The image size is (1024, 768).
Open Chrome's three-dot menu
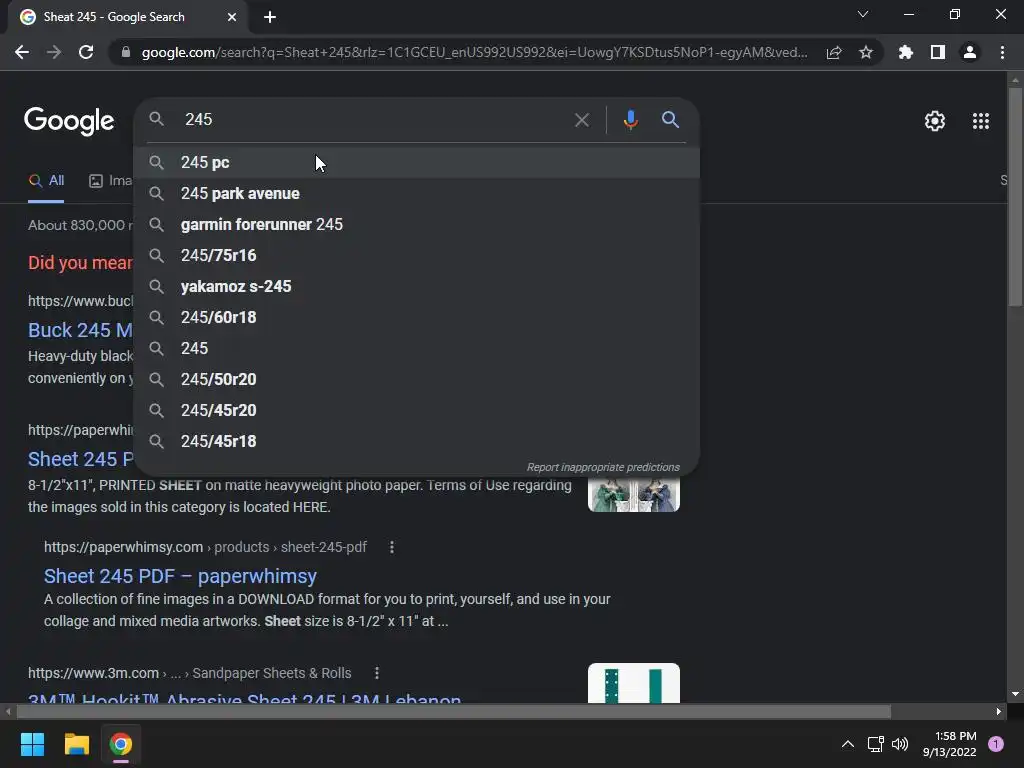[1002, 52]
